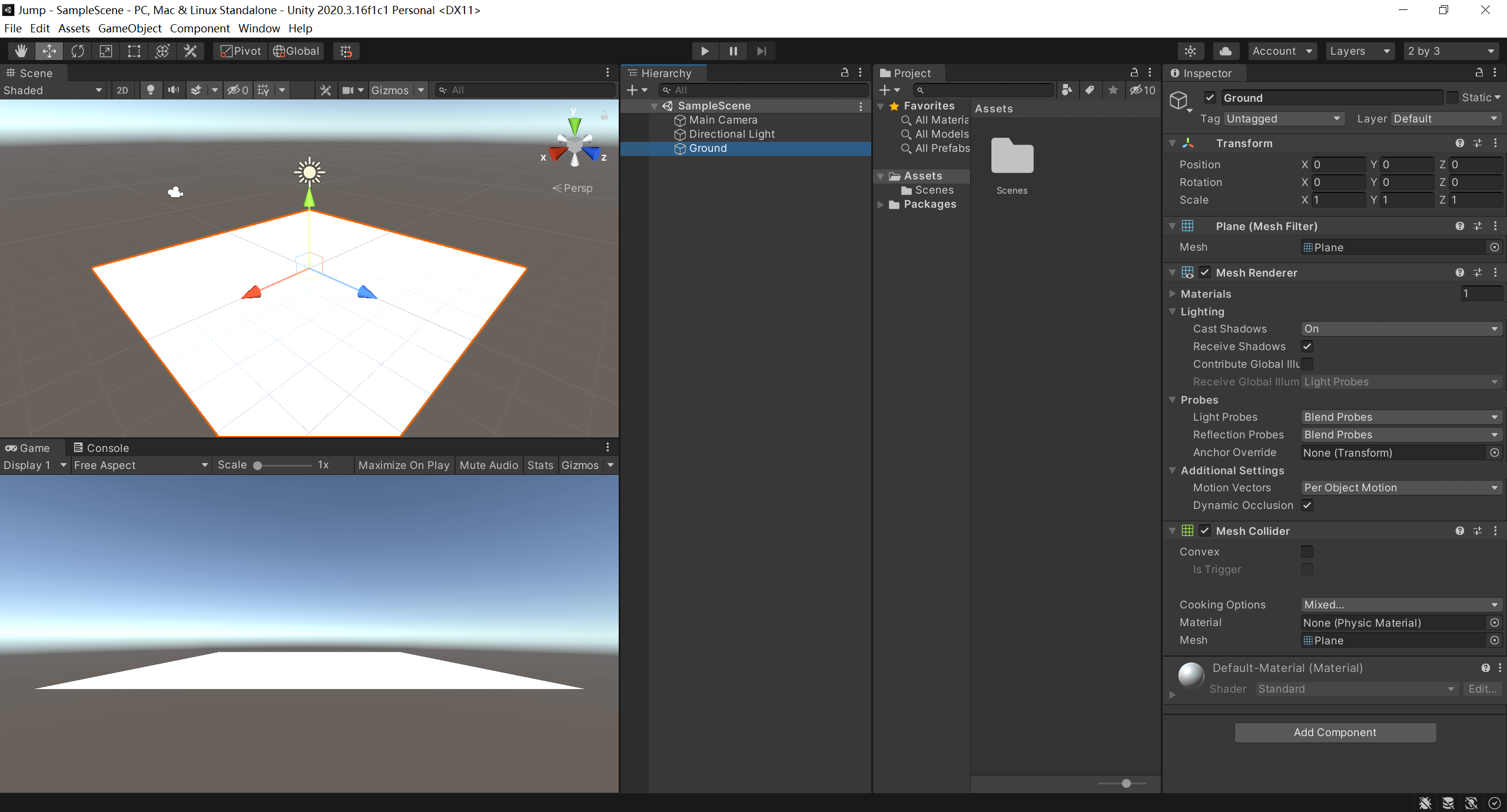Toggle scene audio speaker icon
The image size is (1507, 812).
173,90
